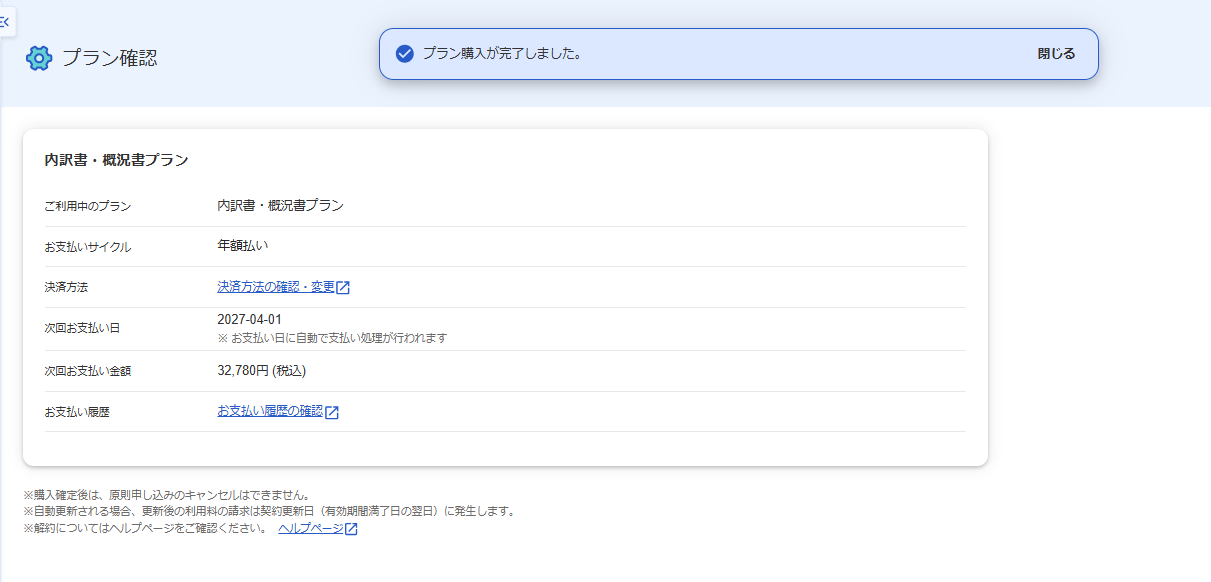Dismiss the notification with 閉じる

tap(1056, 54)
